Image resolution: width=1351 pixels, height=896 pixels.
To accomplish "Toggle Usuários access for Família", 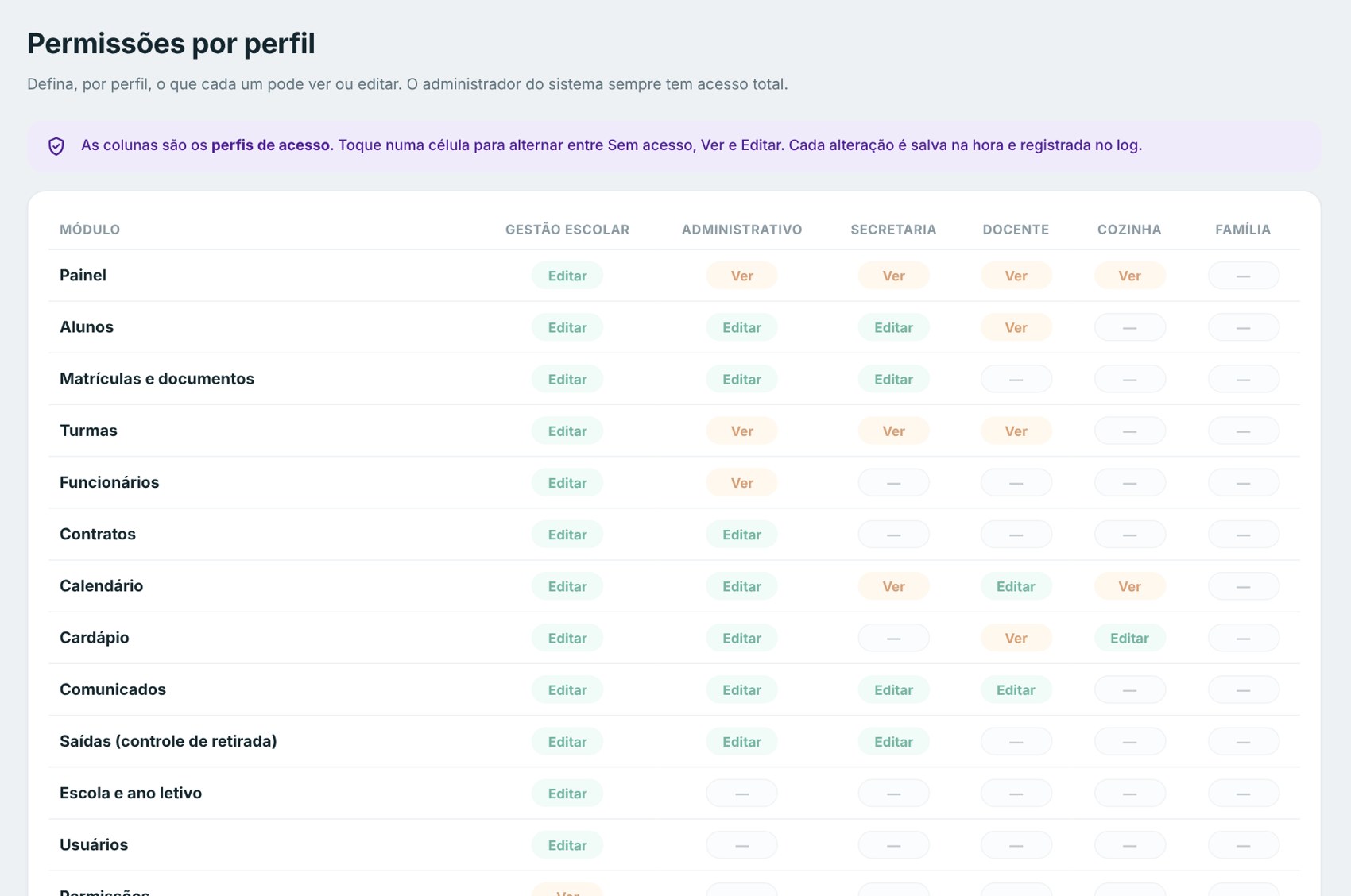I will [1244, 845].
